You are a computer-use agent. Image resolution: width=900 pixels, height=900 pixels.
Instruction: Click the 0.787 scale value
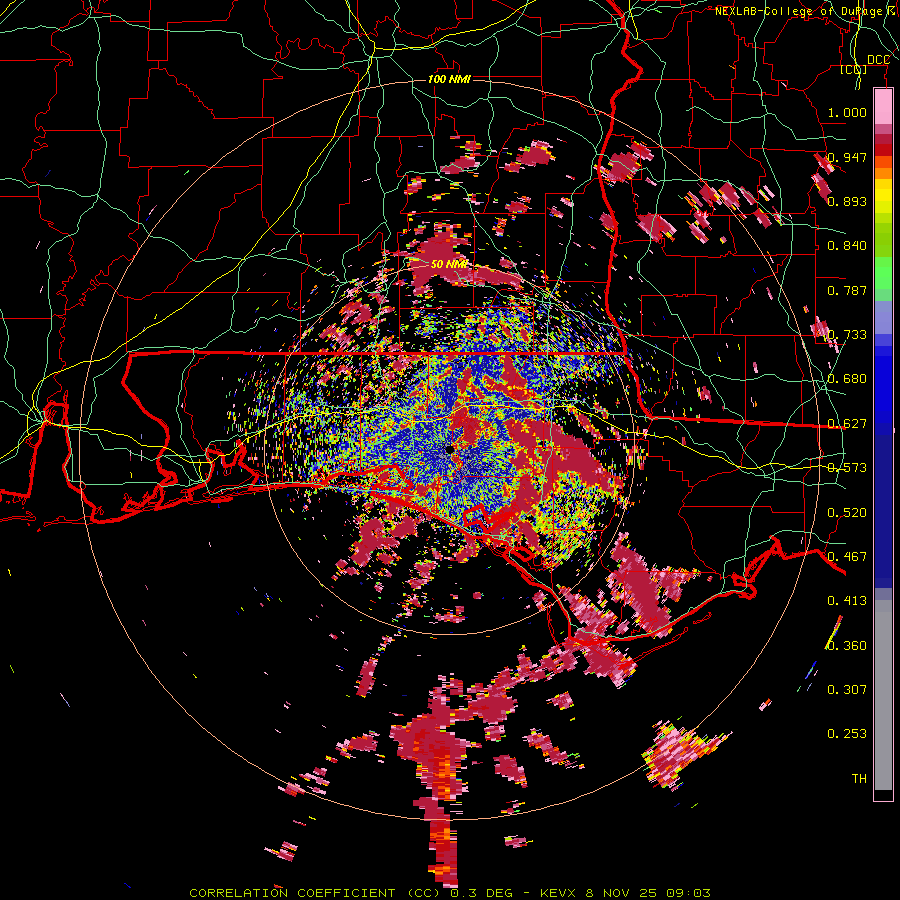click(x=847, y=290)
